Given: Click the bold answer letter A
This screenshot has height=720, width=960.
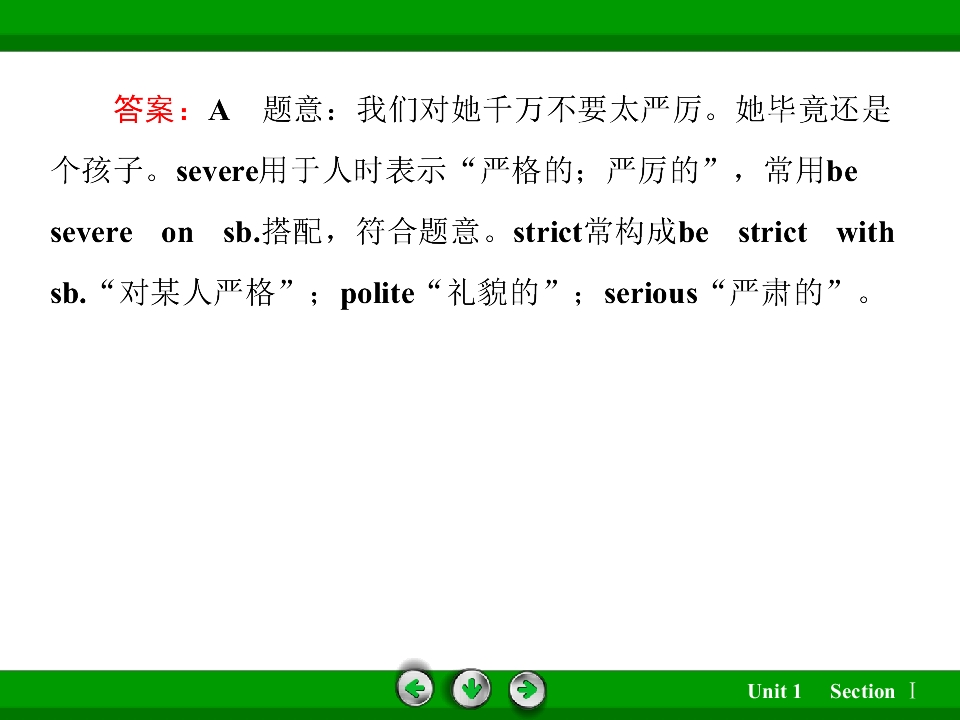Looking at the screenshot, I should 219,111.
